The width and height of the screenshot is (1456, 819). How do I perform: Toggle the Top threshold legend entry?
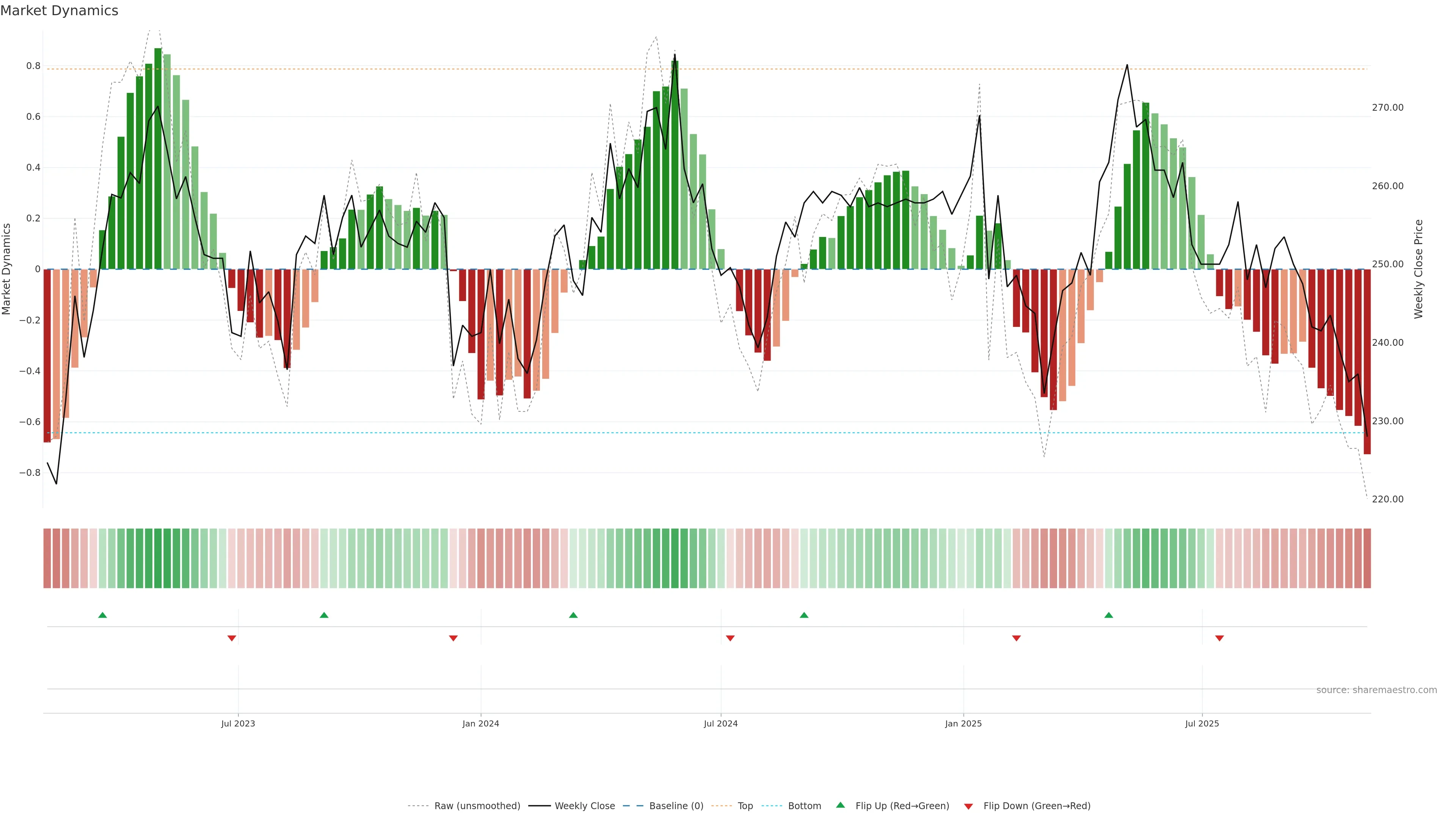point(745,806)
